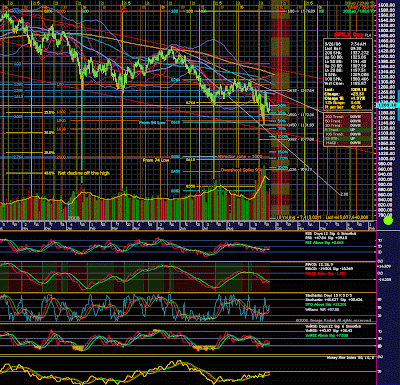The width and height of the screenshot is (400, 385).
Task: Select the 'Net decline off the high' annotation
Action: coord(84,173)
